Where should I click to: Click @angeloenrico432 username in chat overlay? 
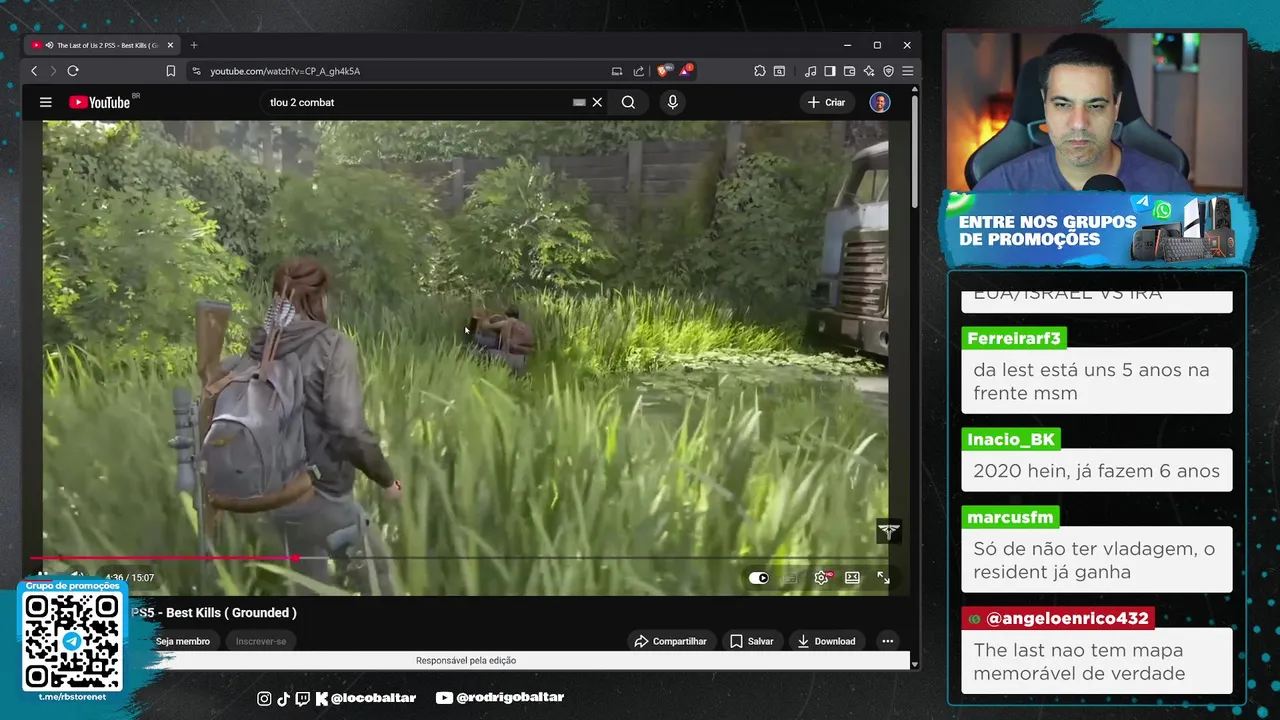(x=1058, y=618)
